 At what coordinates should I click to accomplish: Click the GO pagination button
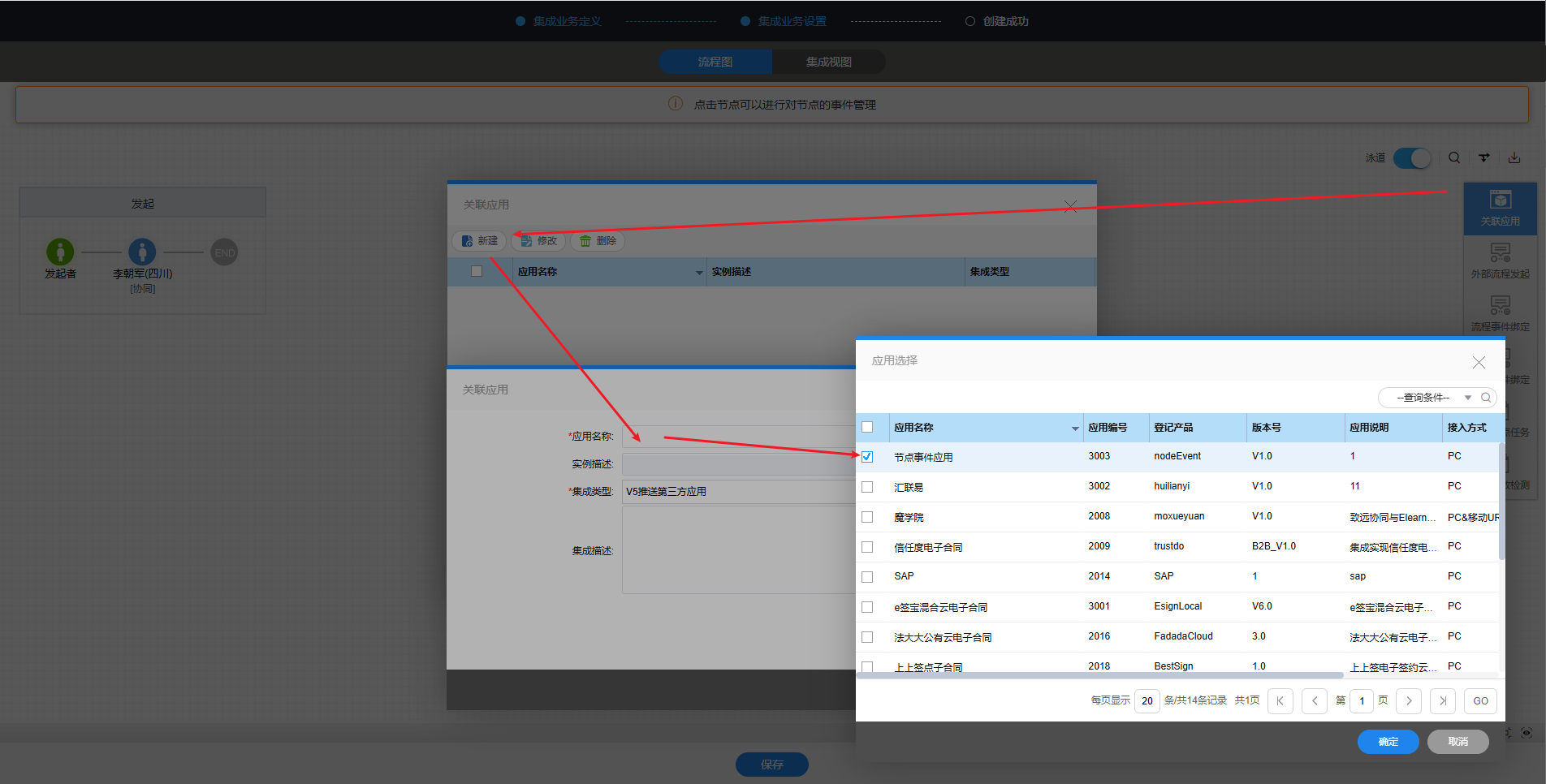pos(1481,700)
